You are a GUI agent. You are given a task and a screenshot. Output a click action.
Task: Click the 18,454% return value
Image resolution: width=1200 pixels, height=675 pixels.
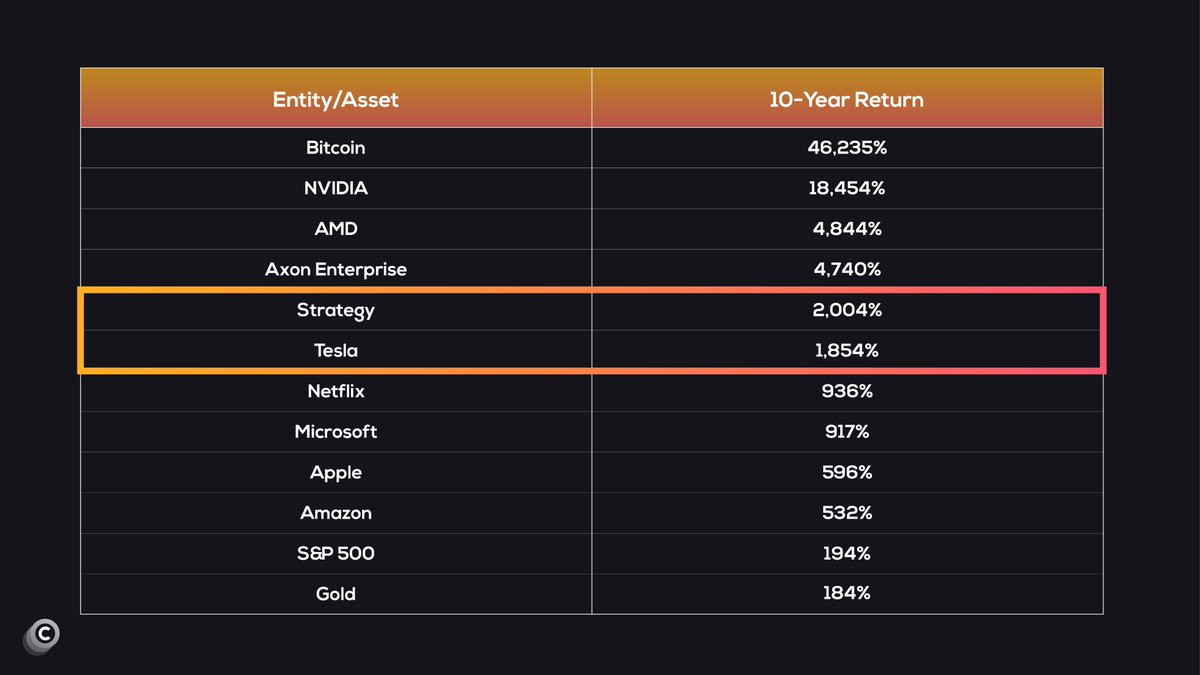[x=847, y=188]
